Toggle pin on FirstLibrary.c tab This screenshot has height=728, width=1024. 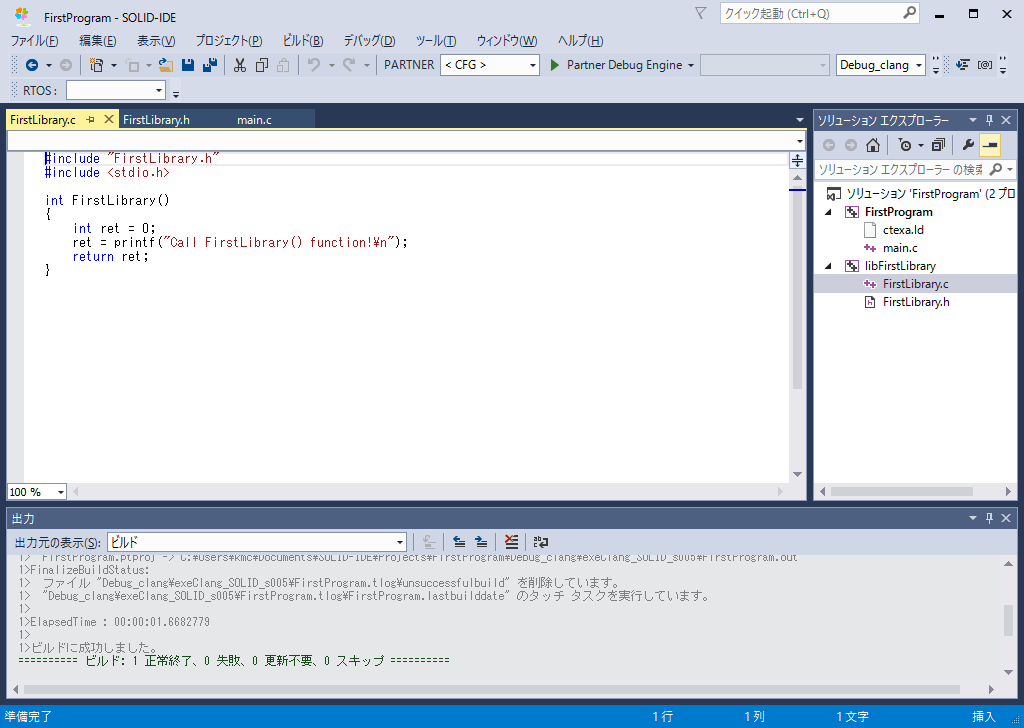coord(90,119)
